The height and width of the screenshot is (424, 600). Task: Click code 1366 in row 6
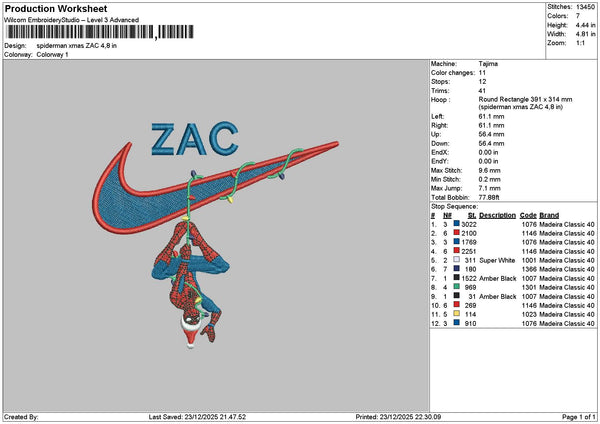click(x=529, y=269)
